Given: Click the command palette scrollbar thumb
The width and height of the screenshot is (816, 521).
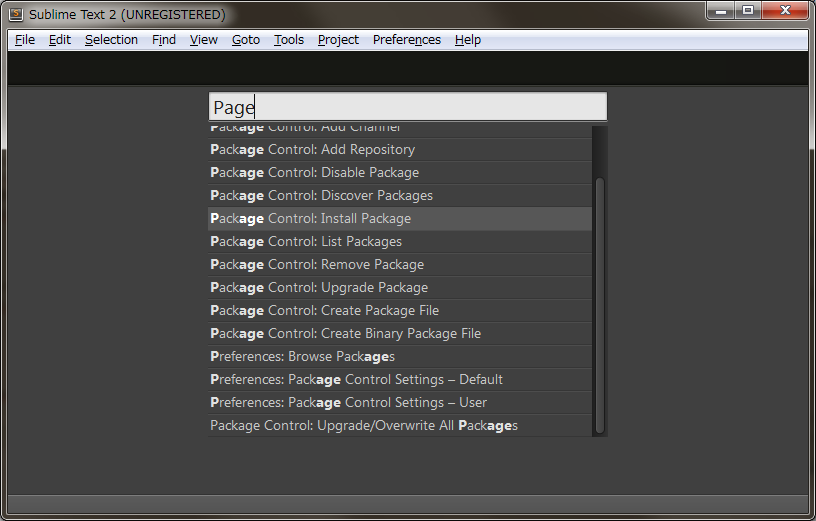Looking at the screenshot, I should [x=600, y=305].
